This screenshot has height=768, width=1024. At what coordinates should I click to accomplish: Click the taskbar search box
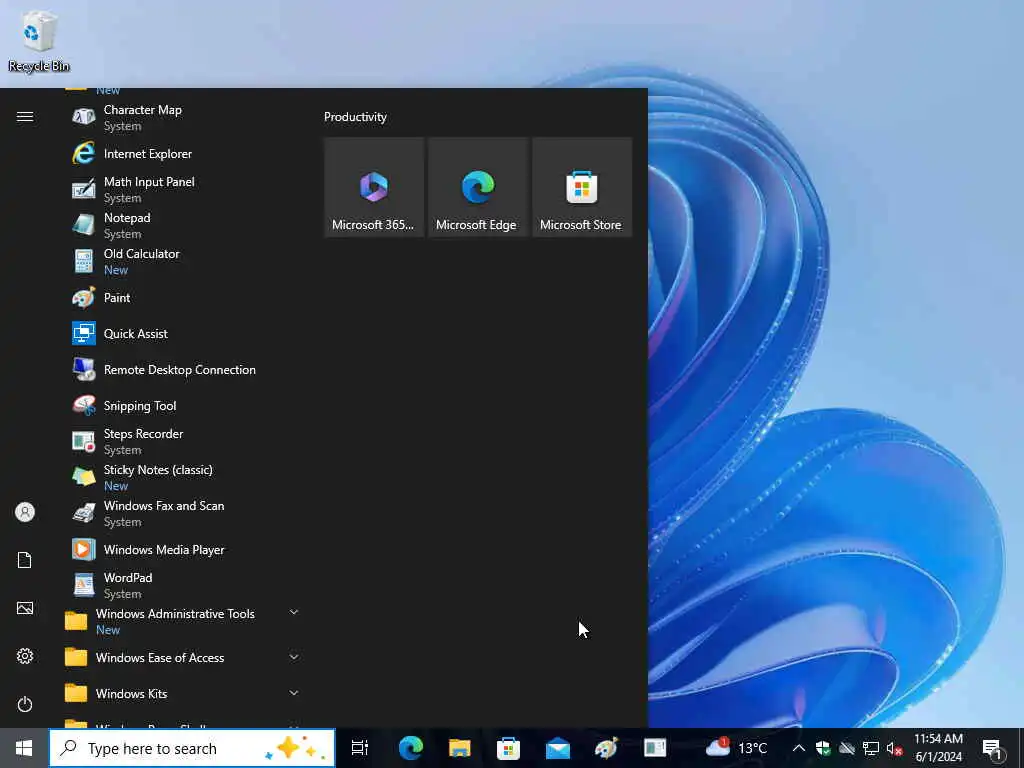pyautogui.click(x=193, y=748)
